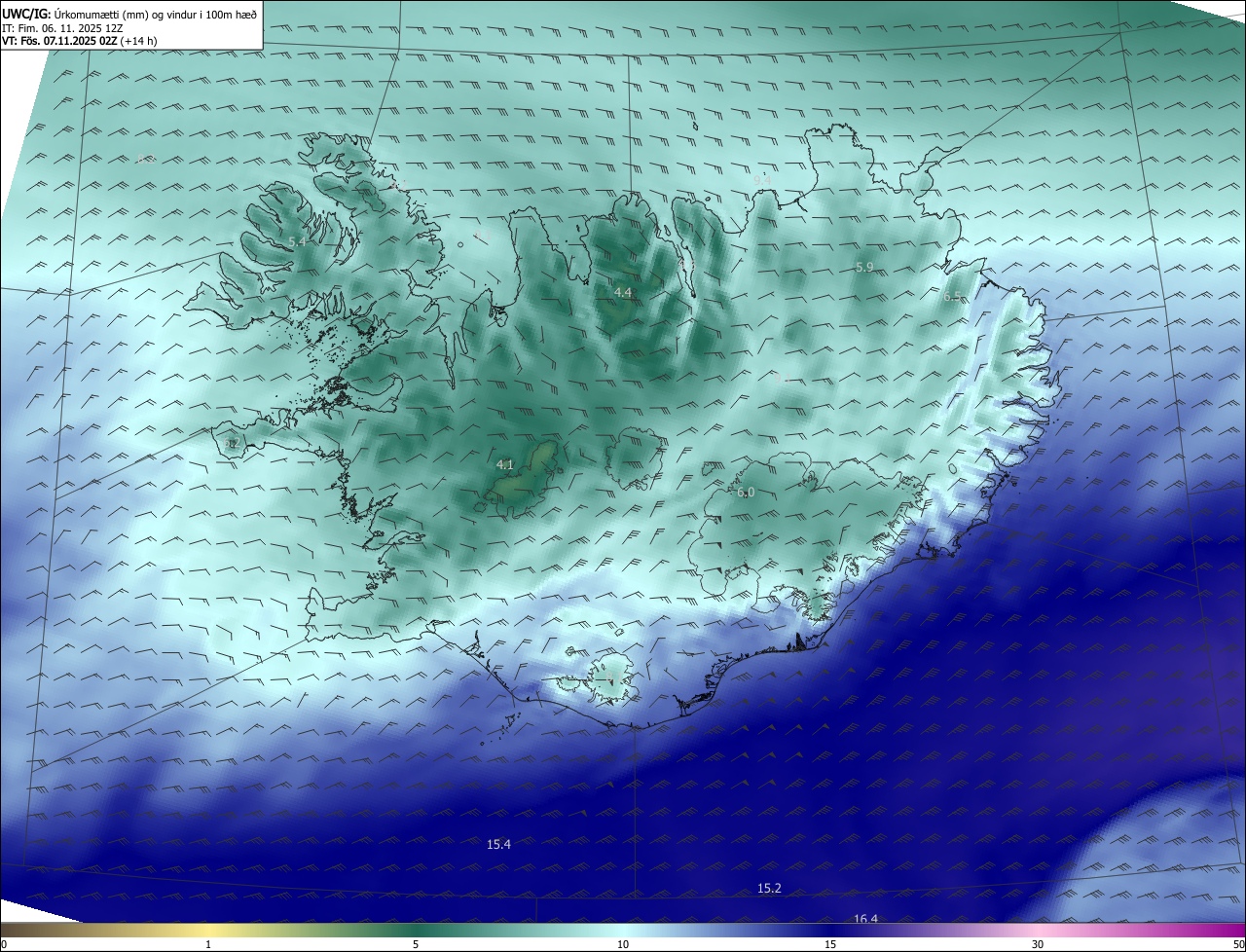Screen dimensions: 1246x952
Task: Click the 10 label on the color scale
Action: 623,944
